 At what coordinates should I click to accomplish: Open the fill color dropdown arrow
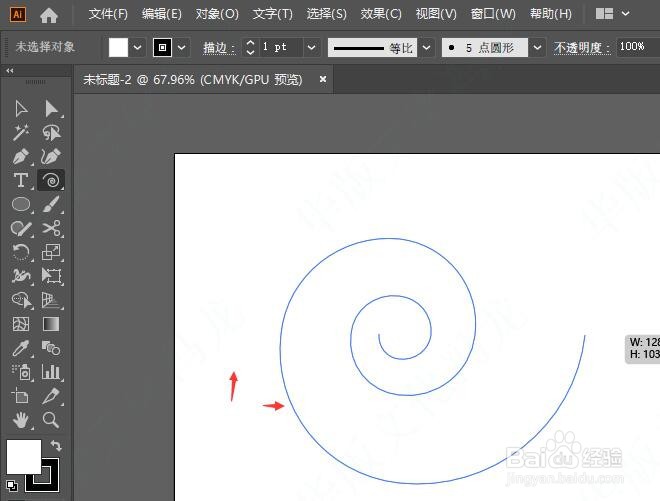[138, 48]
